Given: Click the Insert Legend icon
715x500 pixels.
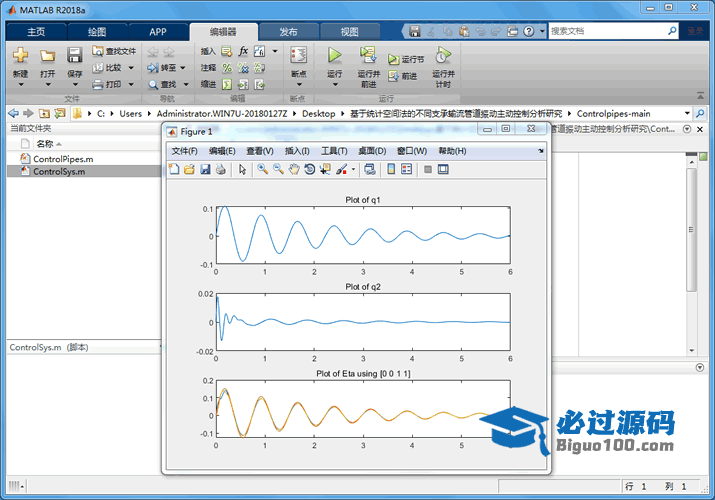Looking at the screenshot, I should coord(407,170).
